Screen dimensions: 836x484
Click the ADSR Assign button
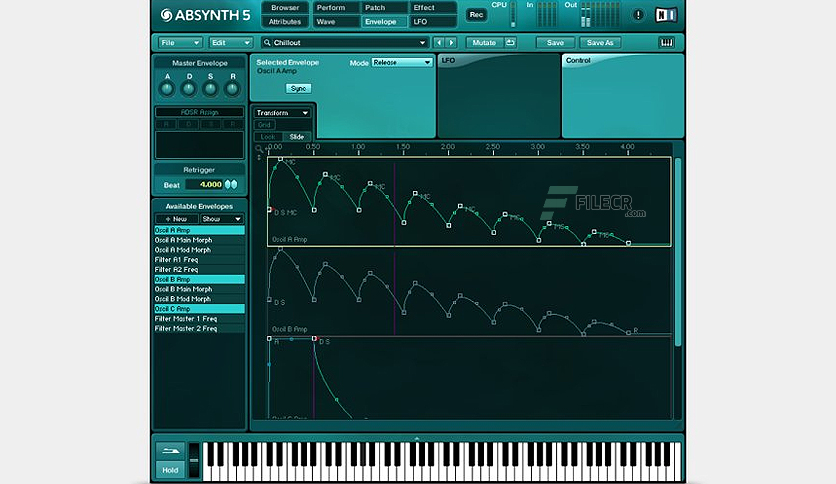point(199,112)
